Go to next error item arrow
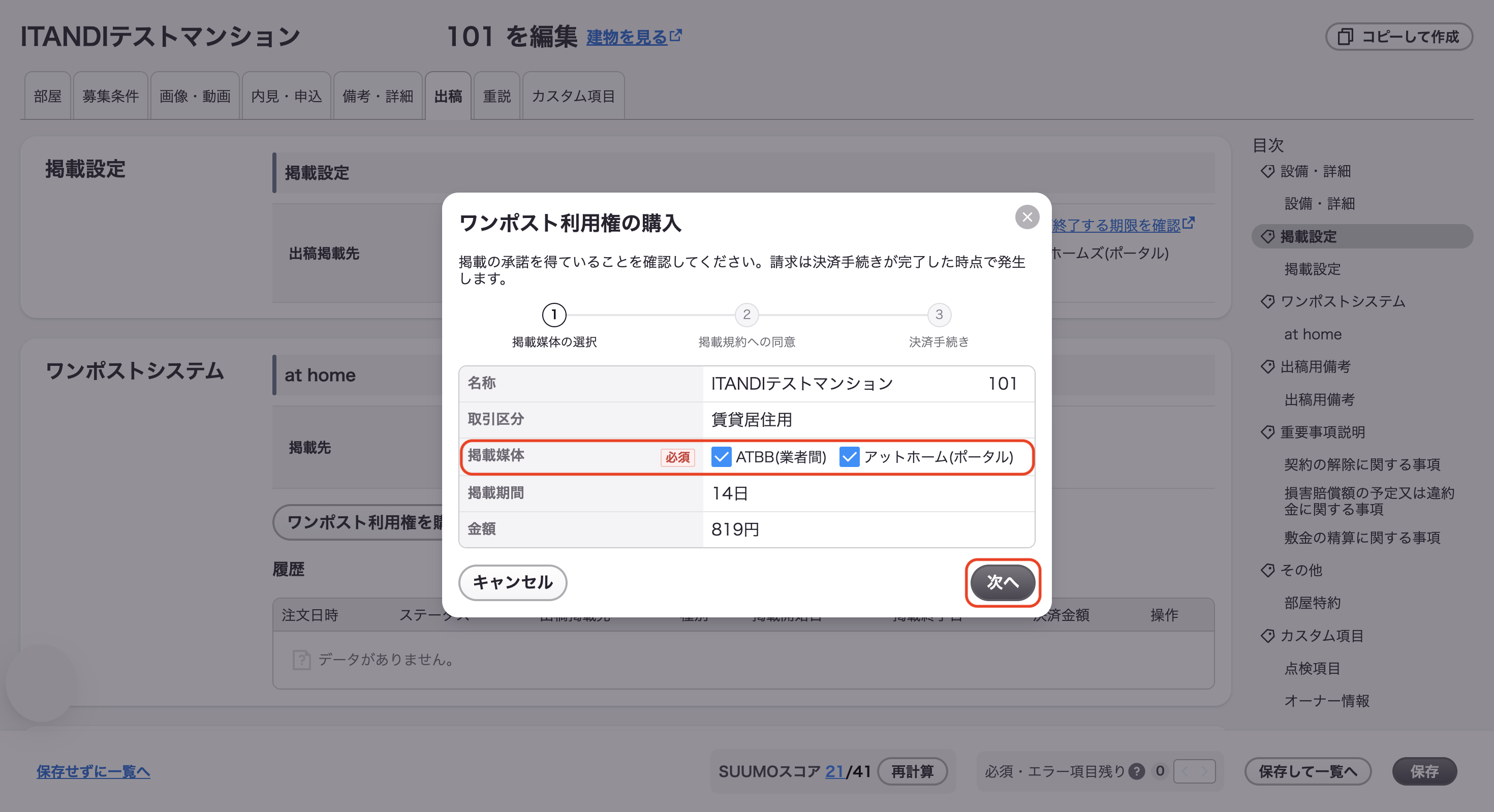 coord(1204,771)
